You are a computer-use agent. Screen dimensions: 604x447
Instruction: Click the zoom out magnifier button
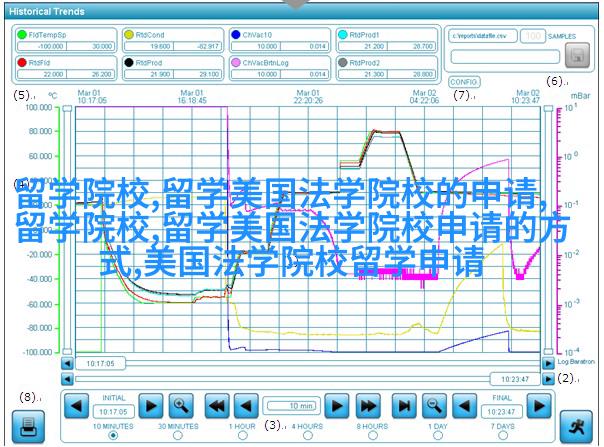pos(435,406)
